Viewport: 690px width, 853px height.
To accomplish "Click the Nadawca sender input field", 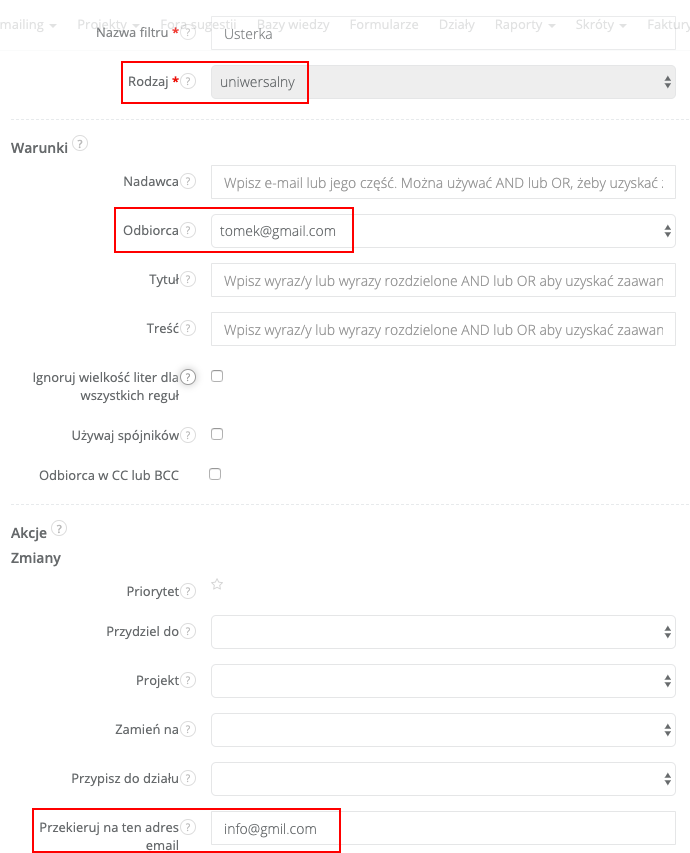I will coord(443,183).
